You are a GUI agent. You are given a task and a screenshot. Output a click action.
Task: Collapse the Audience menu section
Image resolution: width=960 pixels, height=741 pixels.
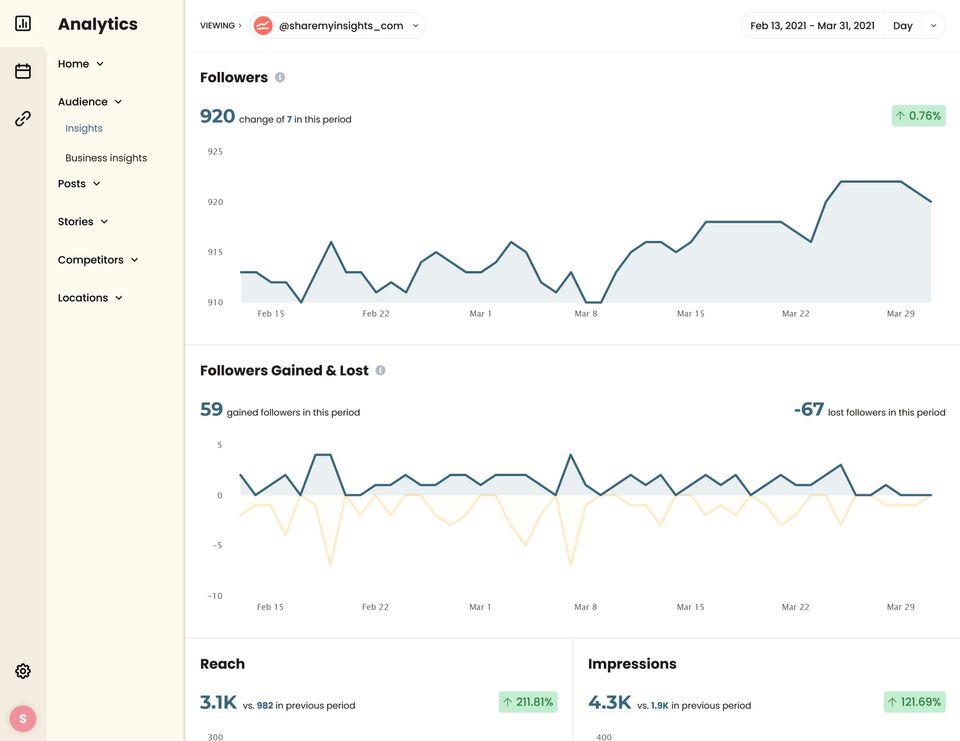(90, 102)
